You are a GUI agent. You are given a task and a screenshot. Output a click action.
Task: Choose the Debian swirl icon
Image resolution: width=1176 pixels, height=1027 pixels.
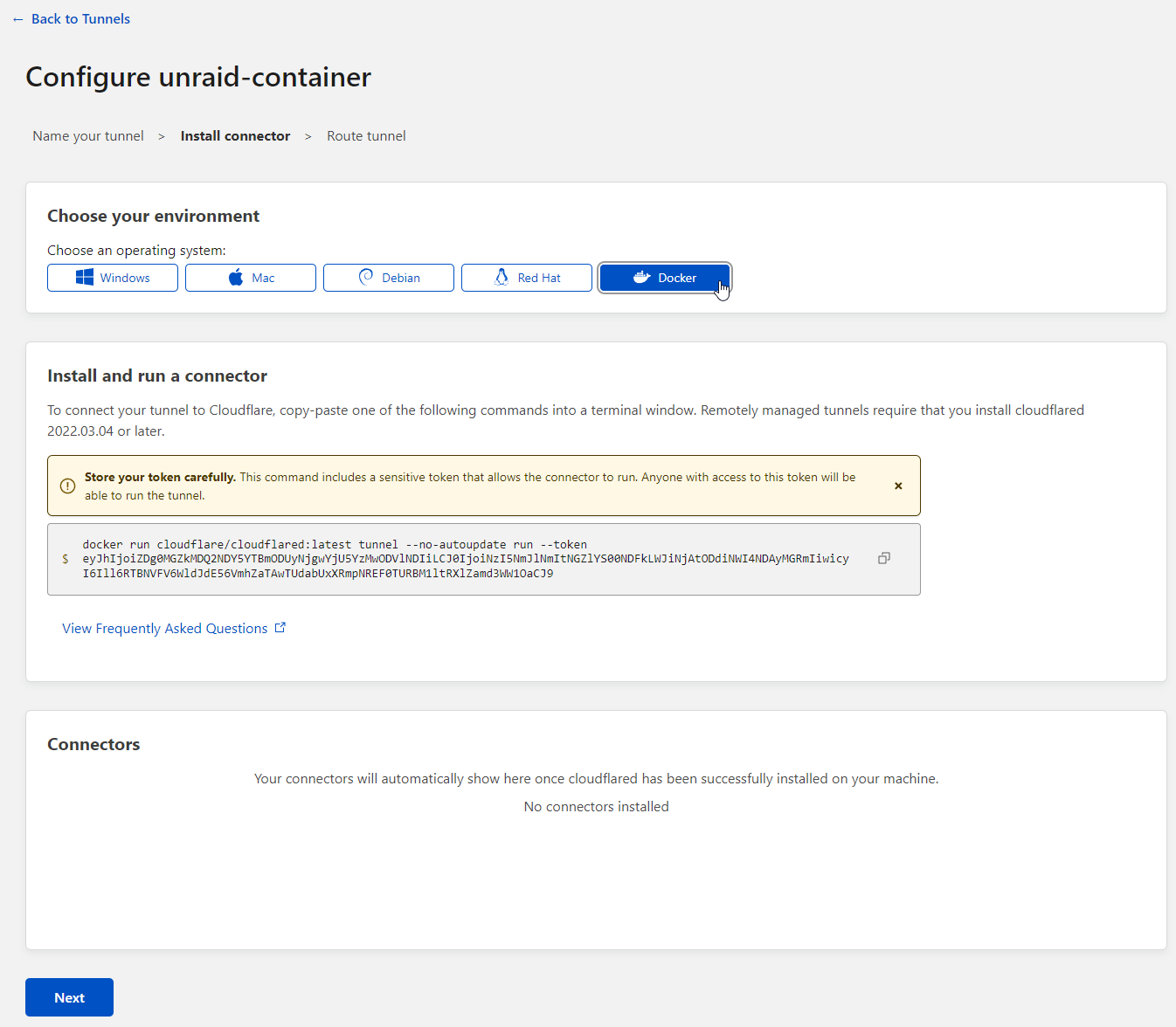(x=366, y=277)
